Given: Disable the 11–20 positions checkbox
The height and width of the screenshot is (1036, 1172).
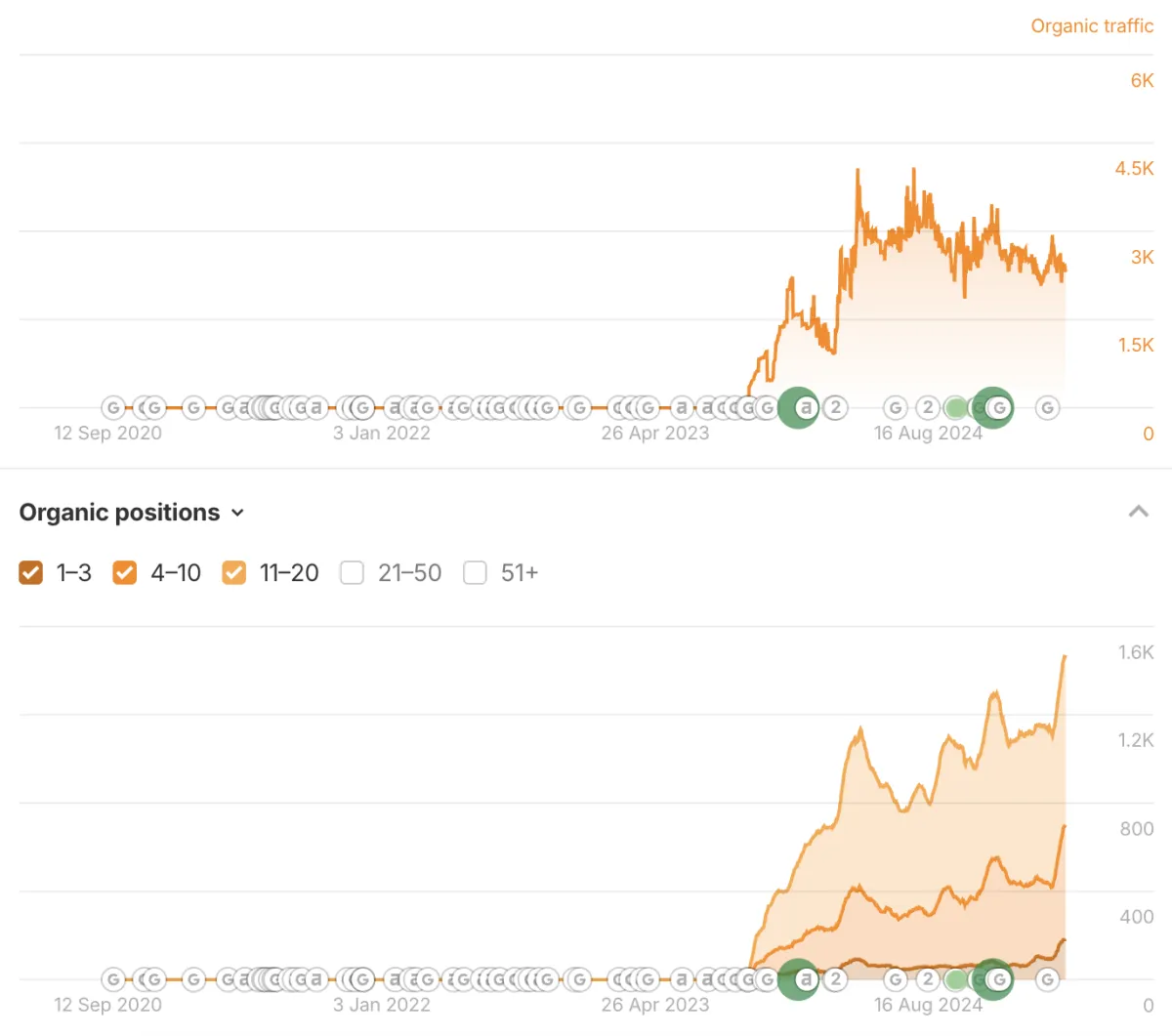Looking at the screenshot, I should click(x=234, y=572).
